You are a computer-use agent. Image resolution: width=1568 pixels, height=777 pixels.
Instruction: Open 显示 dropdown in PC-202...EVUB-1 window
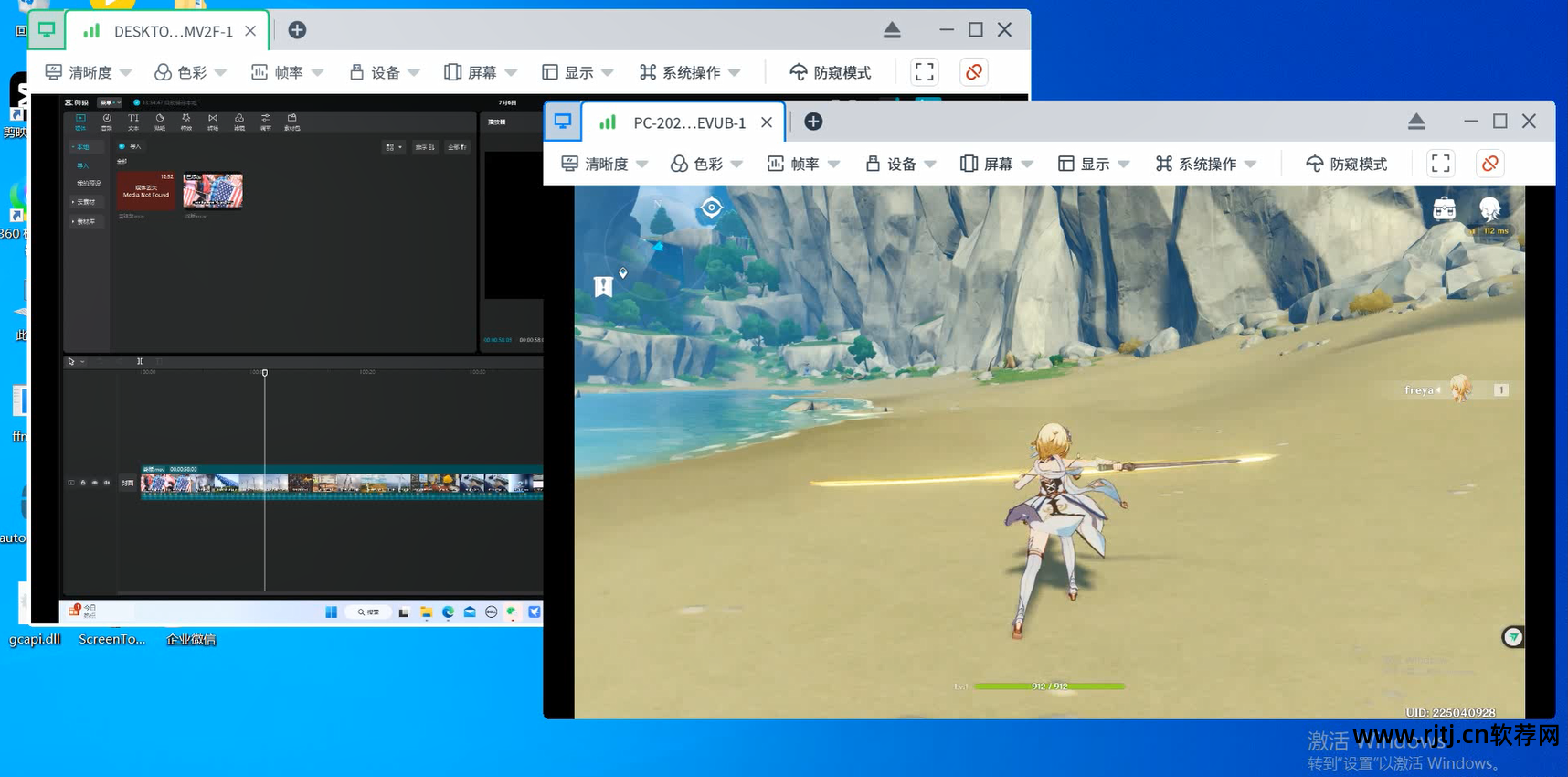pyautogui.click(x=1094, y=164)
